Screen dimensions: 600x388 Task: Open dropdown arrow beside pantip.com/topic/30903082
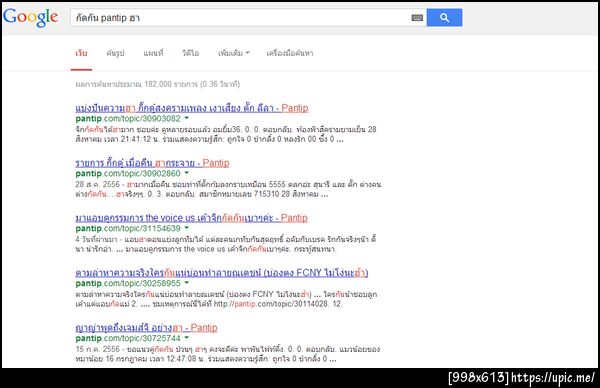[x=187, y=118]
